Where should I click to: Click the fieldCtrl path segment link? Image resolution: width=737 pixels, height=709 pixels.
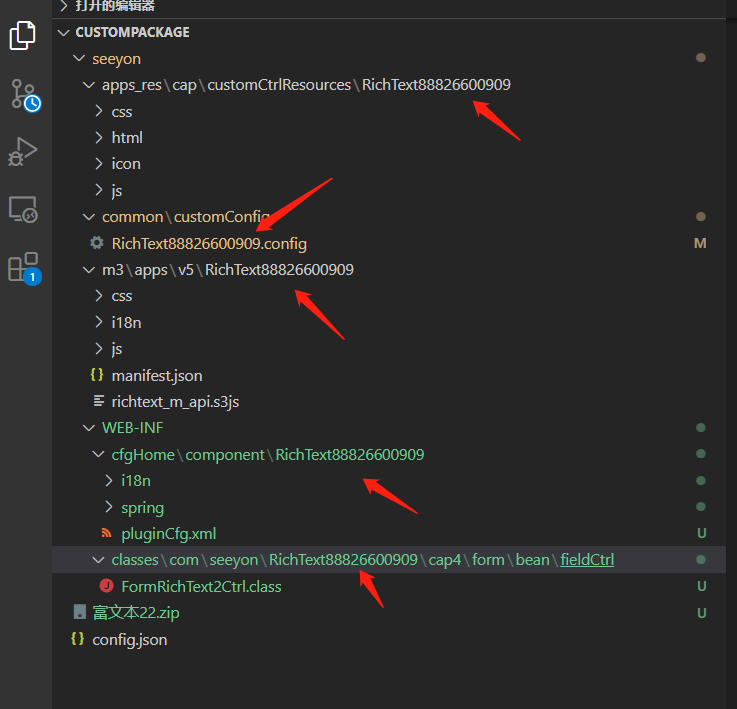(586, 560)
